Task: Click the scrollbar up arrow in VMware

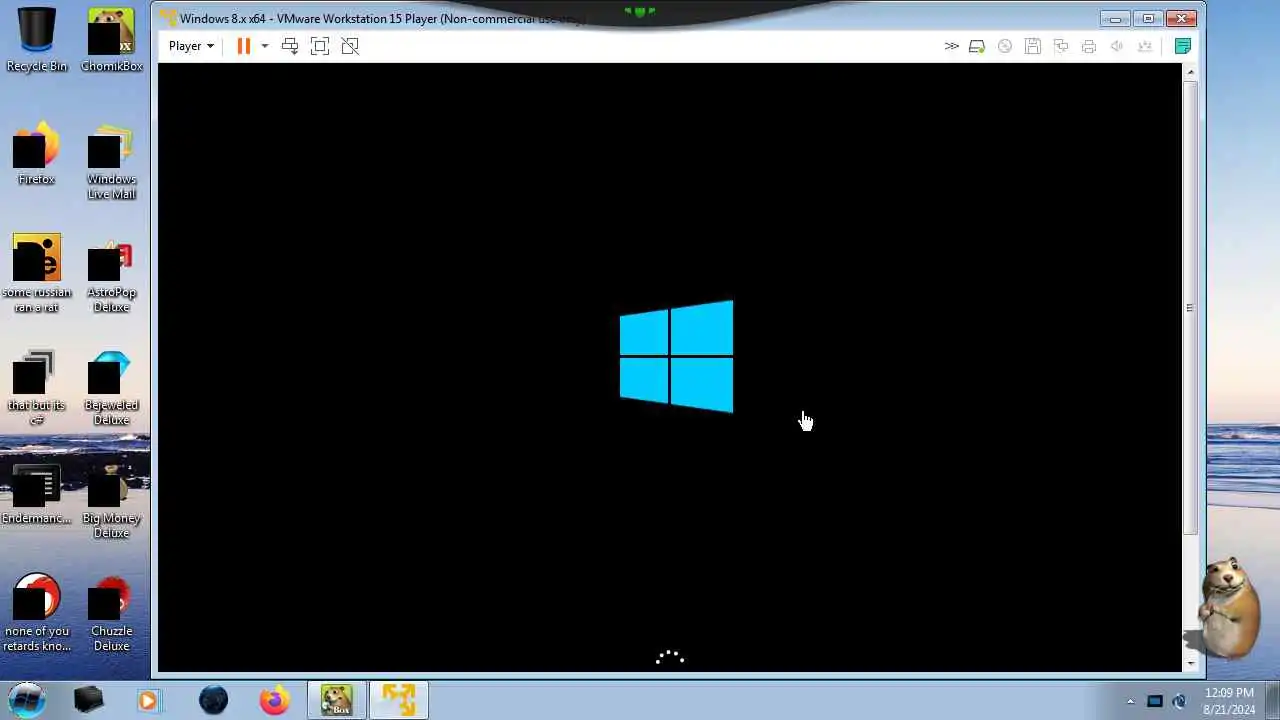Action: pyautogui.click(x=1190, y=72)
